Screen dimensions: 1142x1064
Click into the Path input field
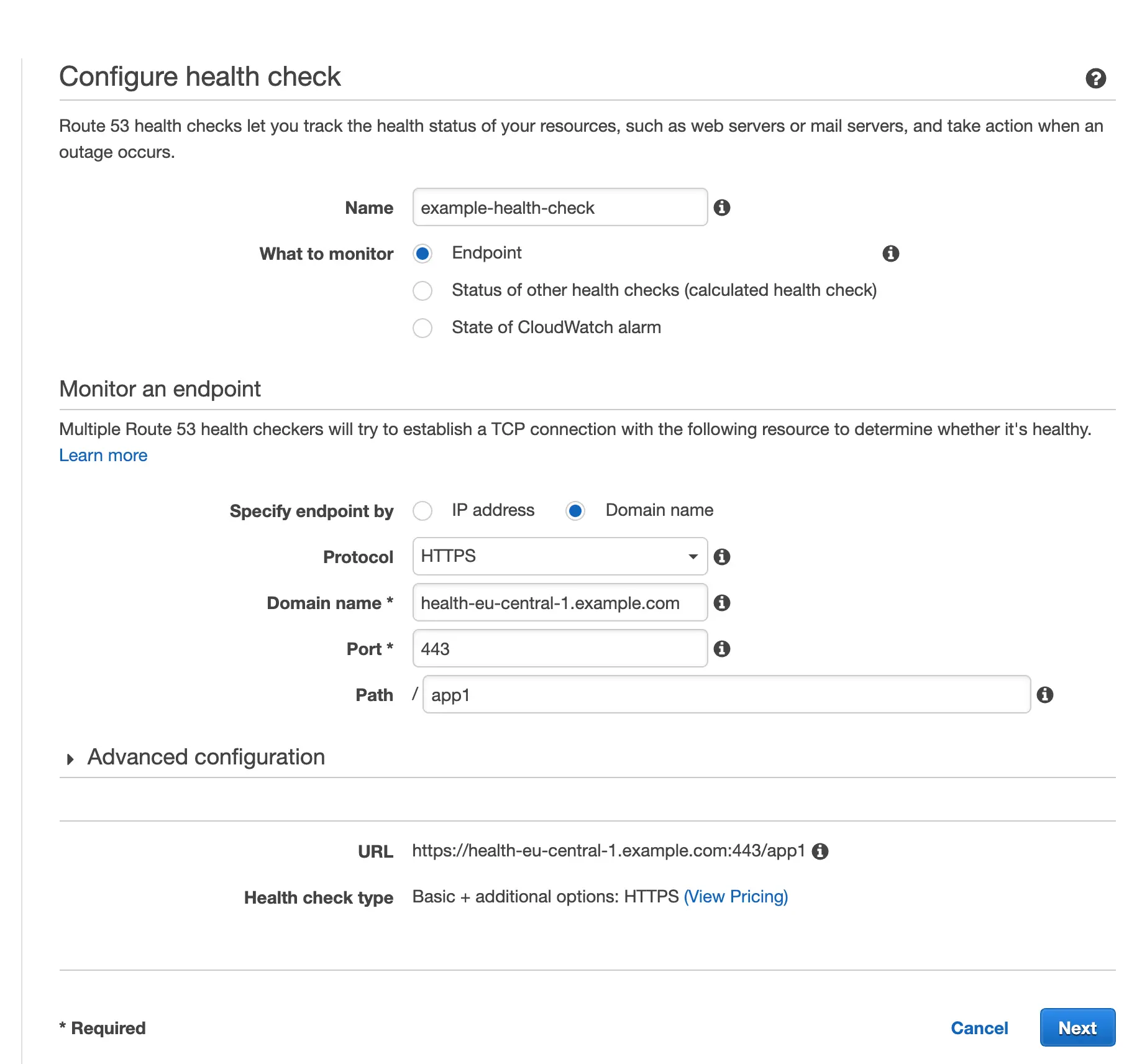pos(726,695)
